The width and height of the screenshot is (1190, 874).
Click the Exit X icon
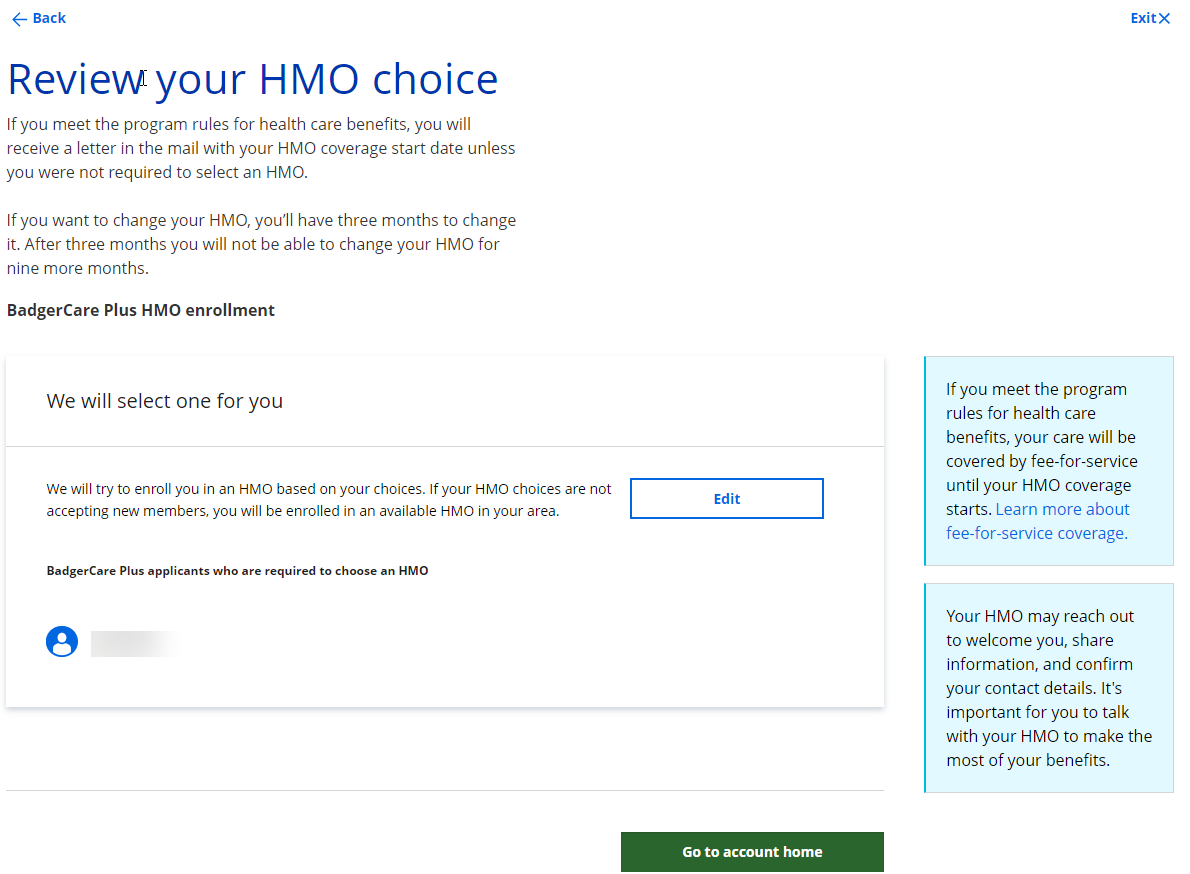[1164, 18]
